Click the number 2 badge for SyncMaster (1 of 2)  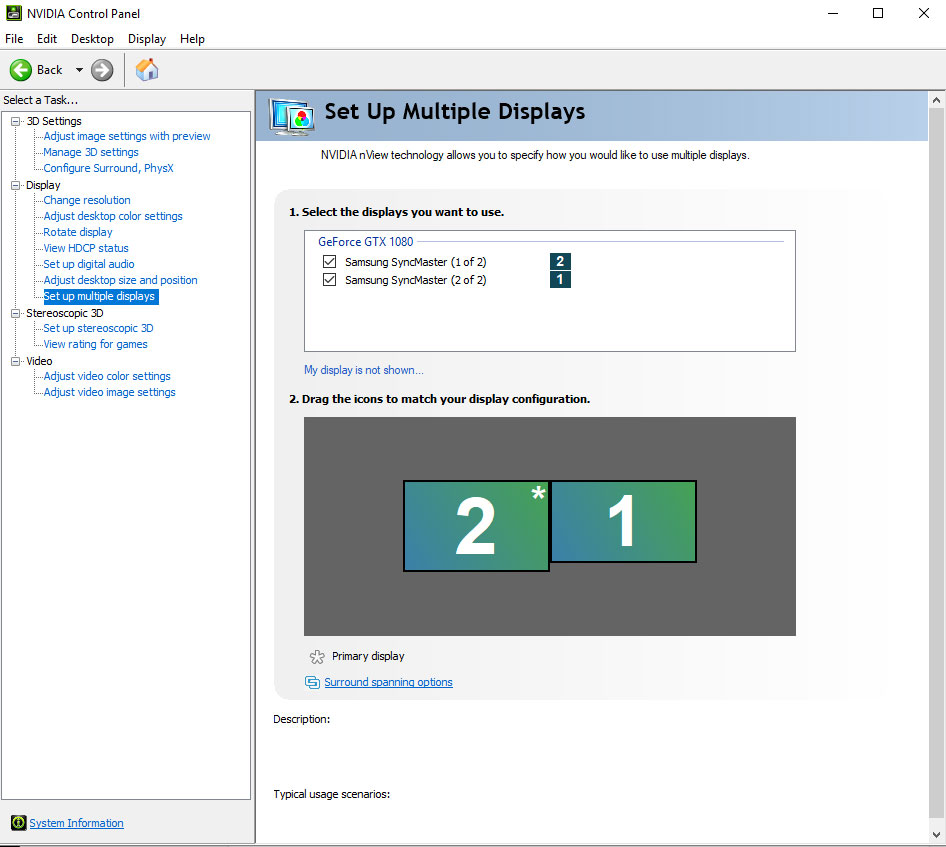pos(560,261)
